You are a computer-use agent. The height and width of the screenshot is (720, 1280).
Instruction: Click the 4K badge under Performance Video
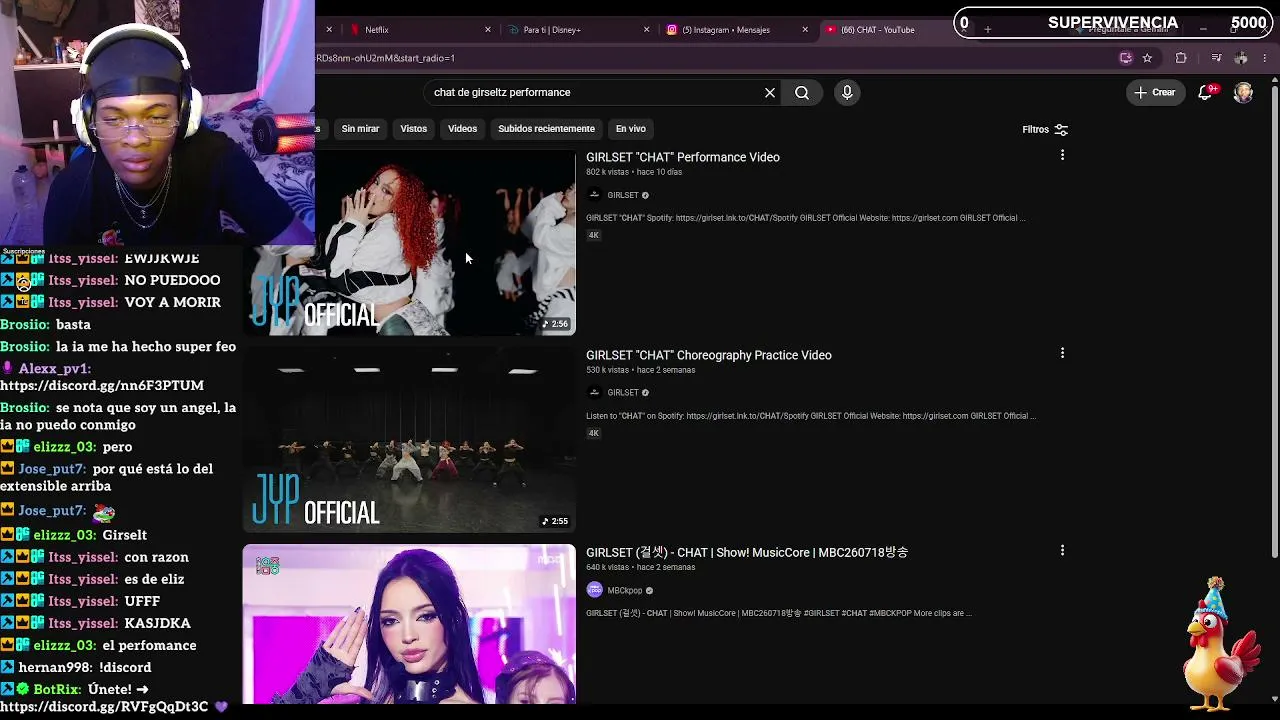tap(594, 235)
